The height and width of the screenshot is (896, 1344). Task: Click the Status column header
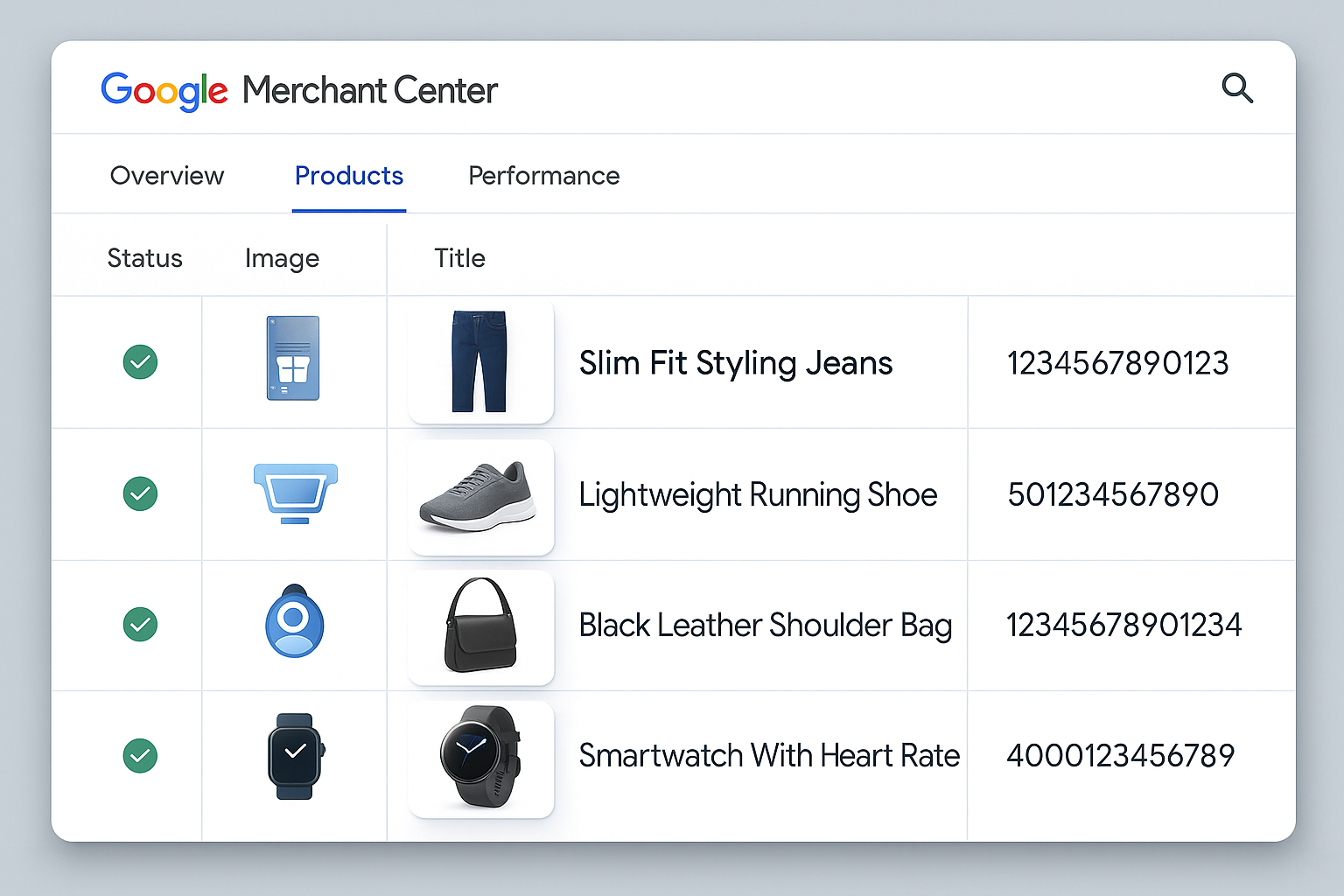pyautogui.click(x=144, y=258)
